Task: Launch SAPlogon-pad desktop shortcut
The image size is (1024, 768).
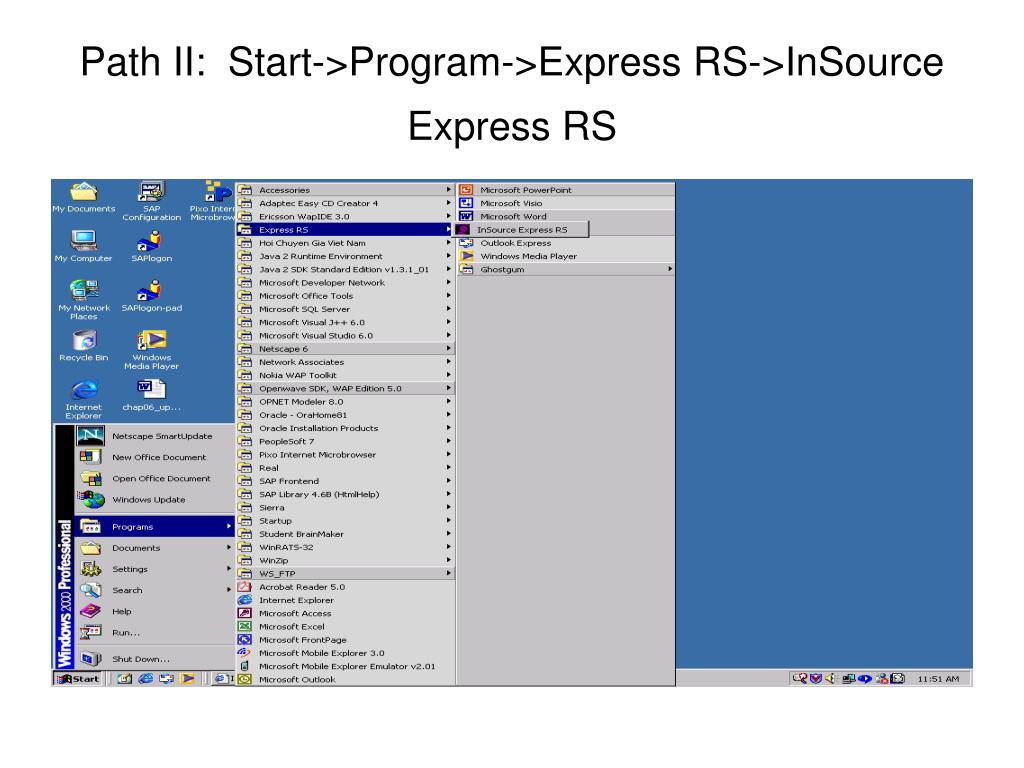Action: (152, 295)
